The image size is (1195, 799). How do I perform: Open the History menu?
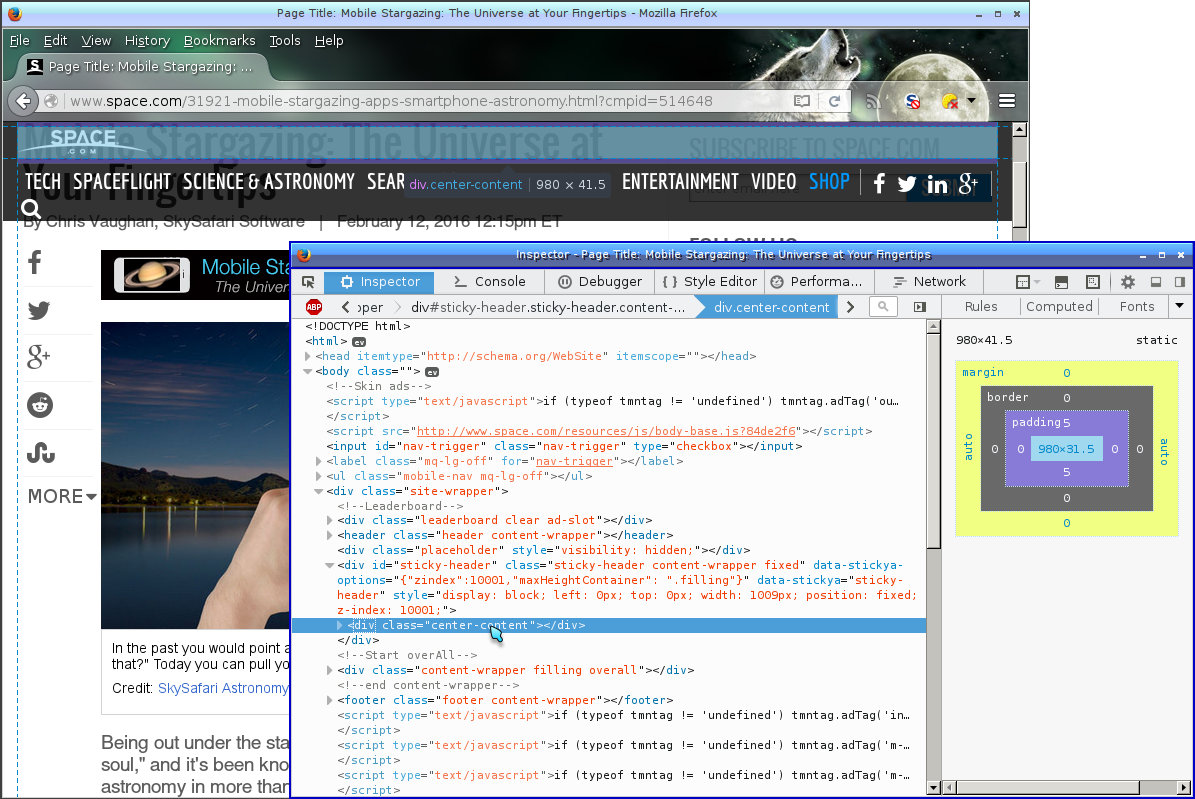(147, 40)
